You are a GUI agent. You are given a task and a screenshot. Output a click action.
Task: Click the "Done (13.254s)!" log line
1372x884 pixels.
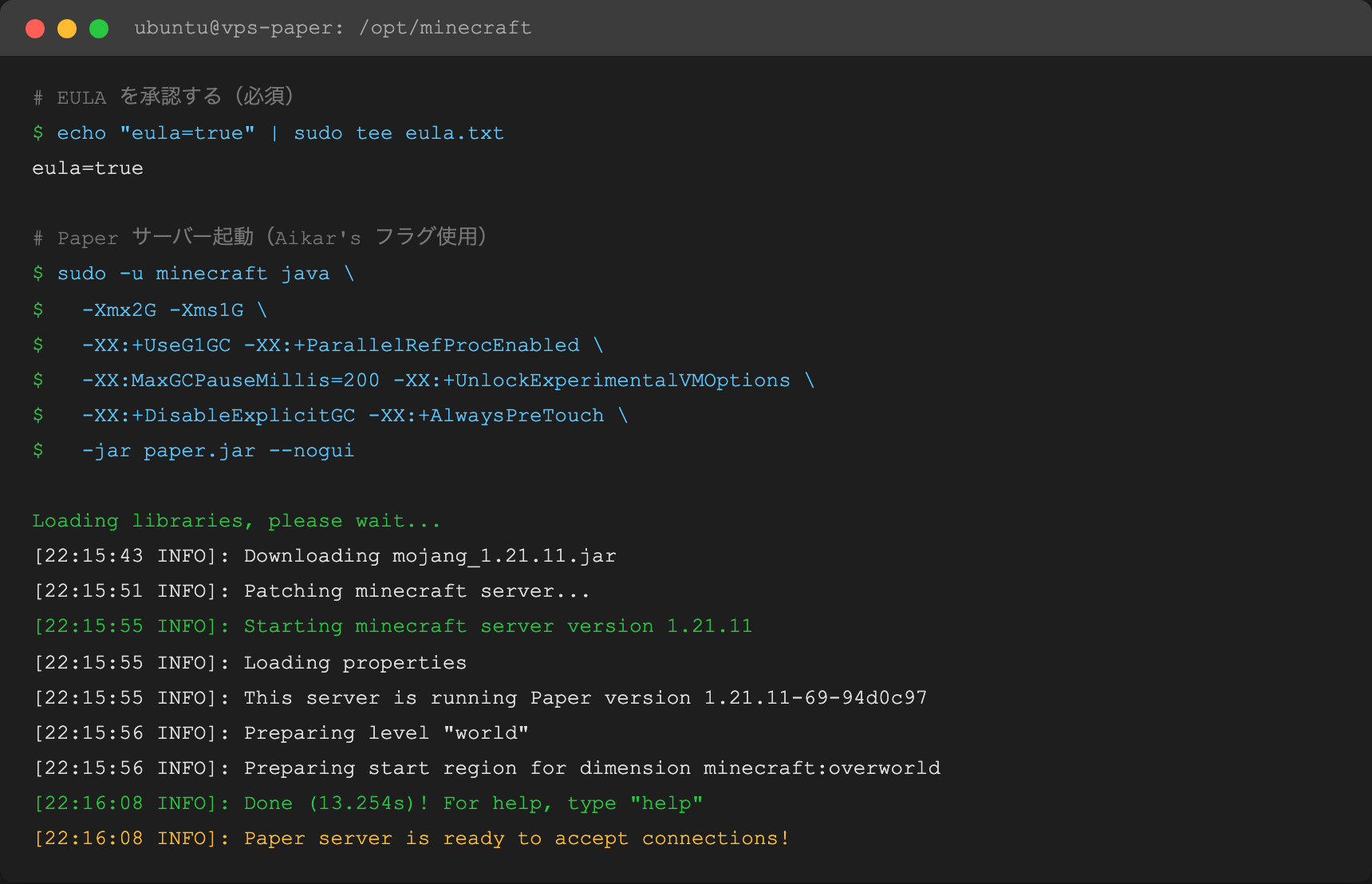368,803
